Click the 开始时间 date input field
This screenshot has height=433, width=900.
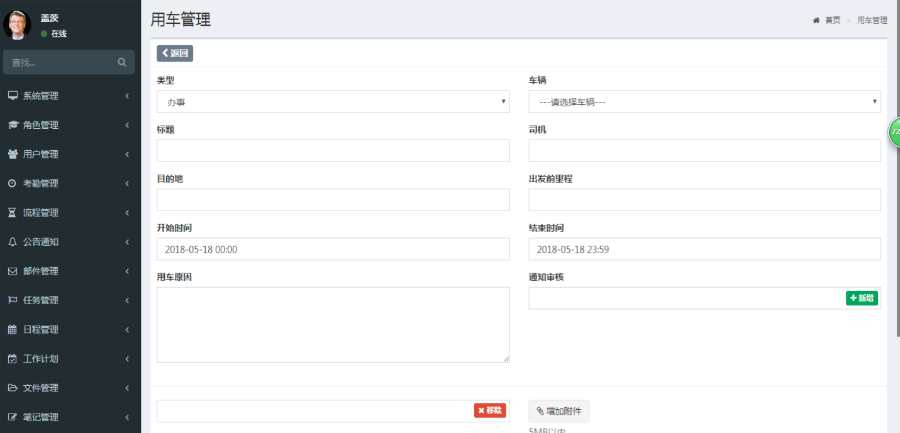(333, 249)
